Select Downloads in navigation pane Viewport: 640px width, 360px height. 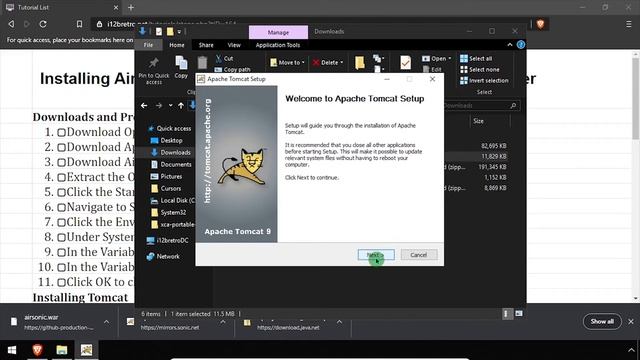[171, 152]
